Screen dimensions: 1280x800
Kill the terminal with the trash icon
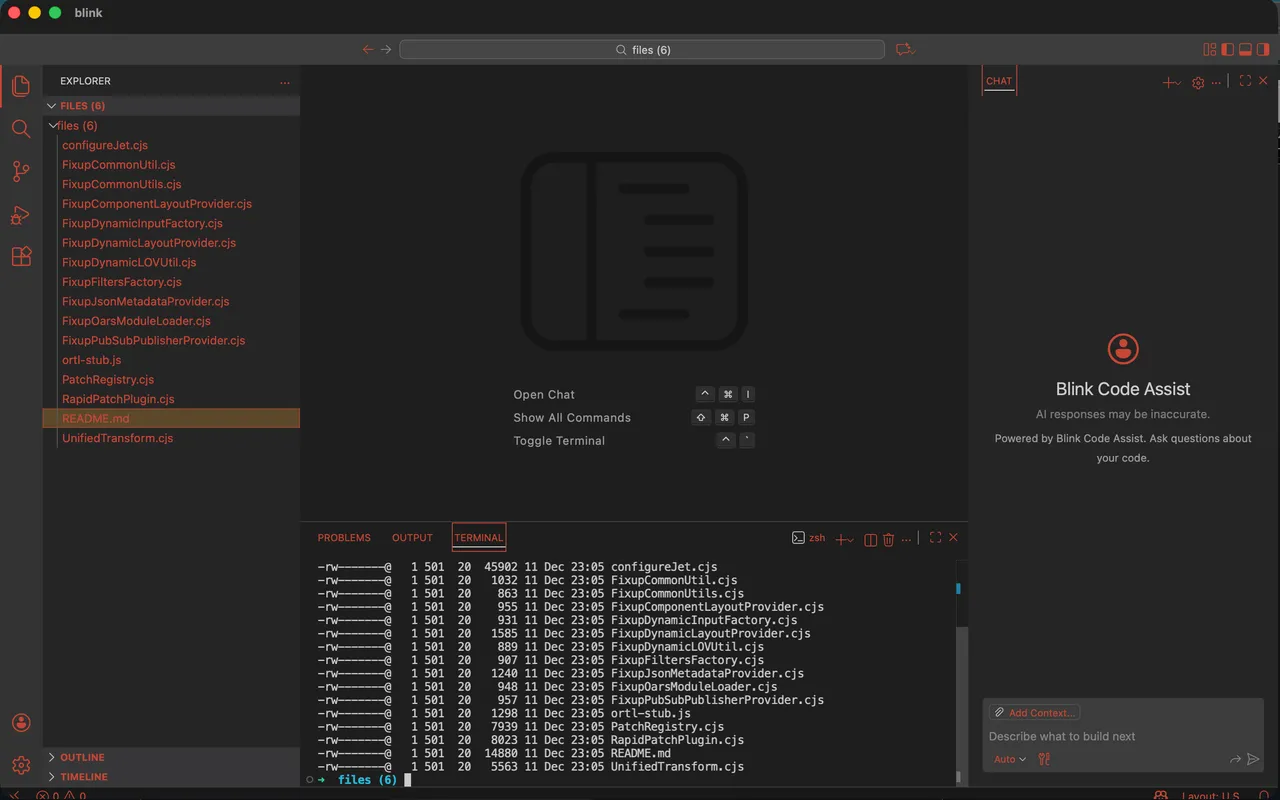click(888, 539)
